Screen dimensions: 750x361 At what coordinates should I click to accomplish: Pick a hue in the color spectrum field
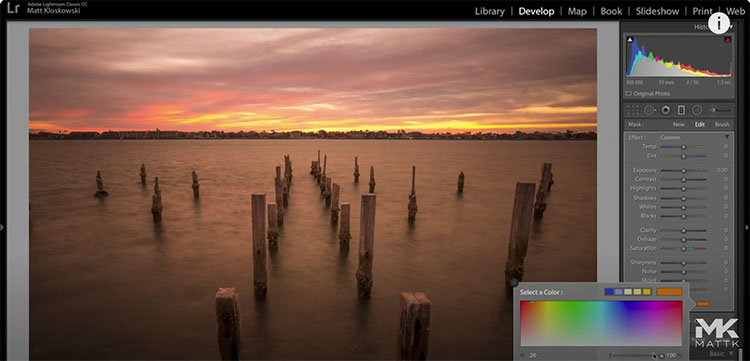[601, 323]
